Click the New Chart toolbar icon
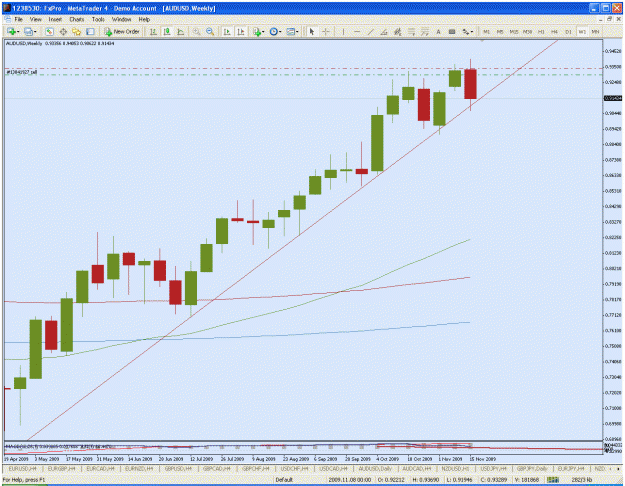Screen dimensions: 625x486 point(11,31)
